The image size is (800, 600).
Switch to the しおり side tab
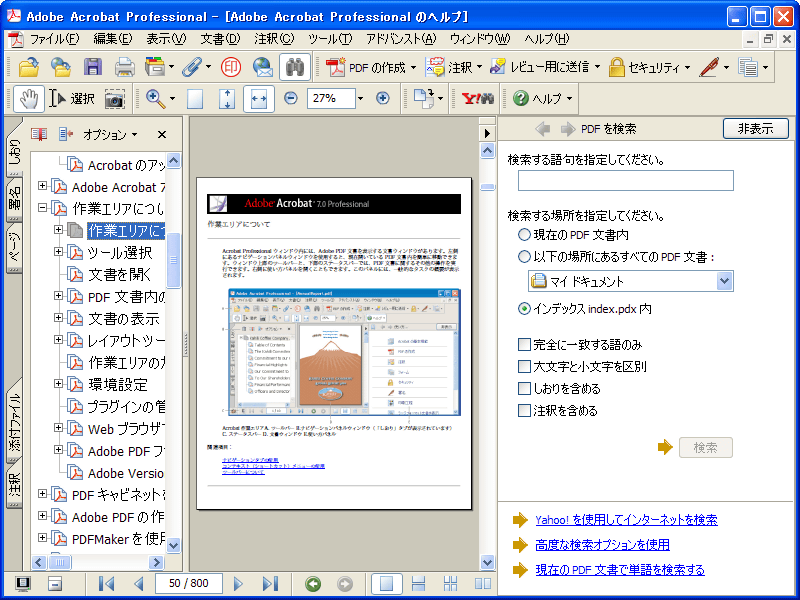tap(14, 149)
